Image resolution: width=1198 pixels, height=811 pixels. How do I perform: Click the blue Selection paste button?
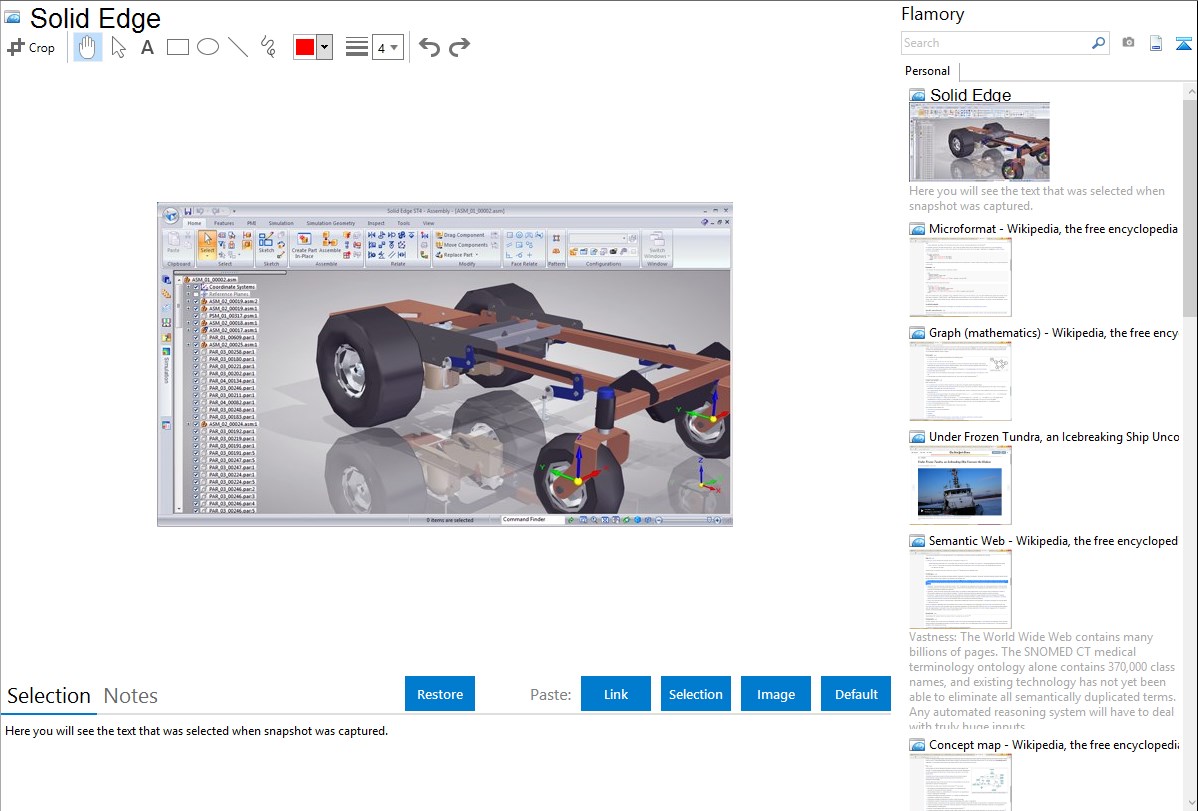click(695, 694)
